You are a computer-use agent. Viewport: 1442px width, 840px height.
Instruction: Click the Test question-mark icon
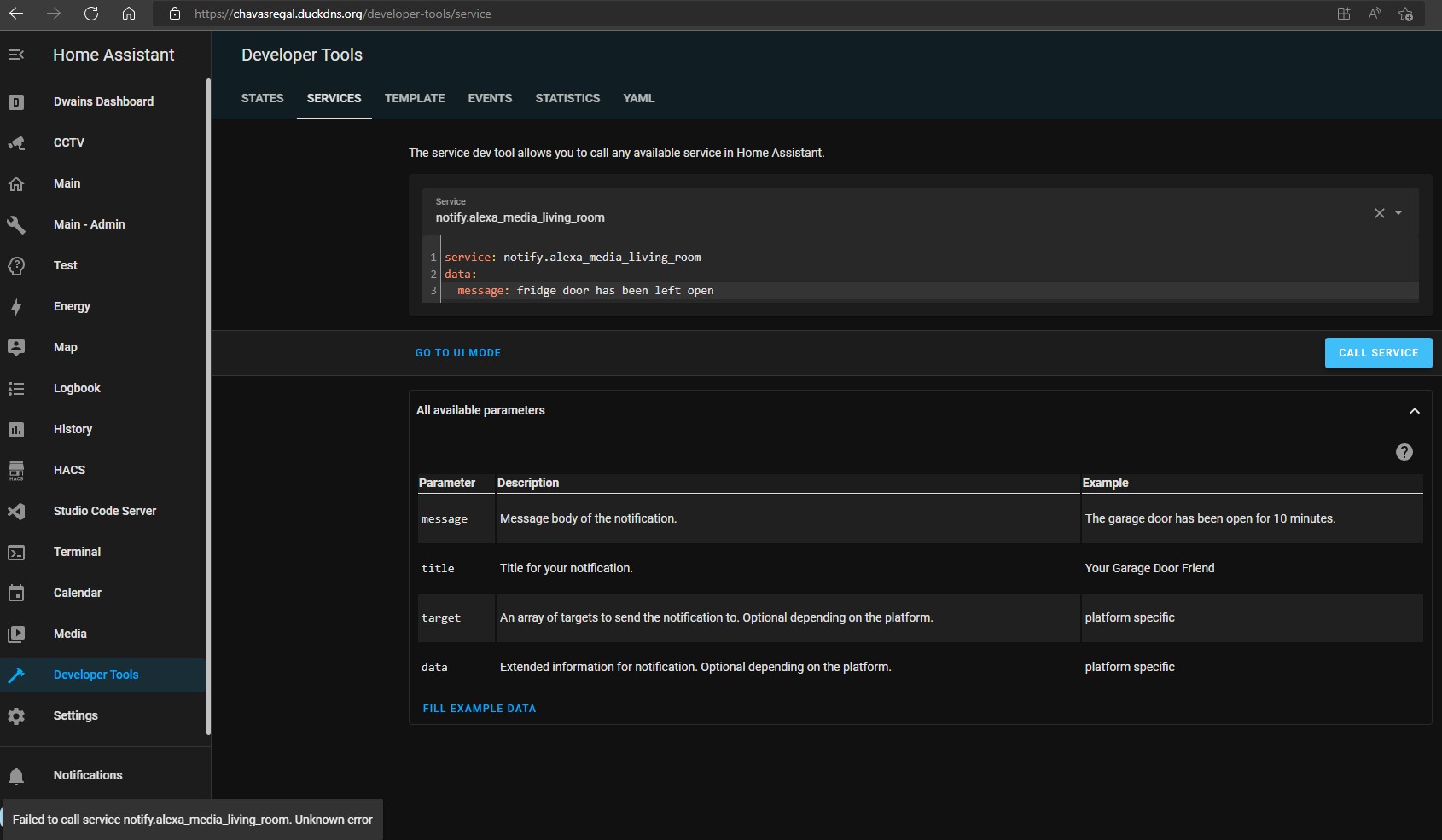(16, 265)
